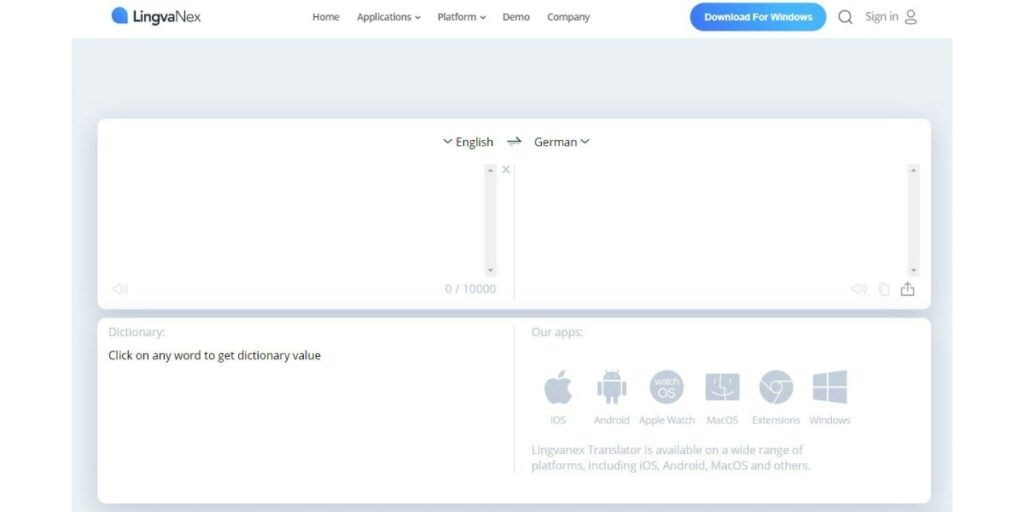Click the source box scrollbar up arrow
This screenshot has height=512, width=1024.
(490, 170)
